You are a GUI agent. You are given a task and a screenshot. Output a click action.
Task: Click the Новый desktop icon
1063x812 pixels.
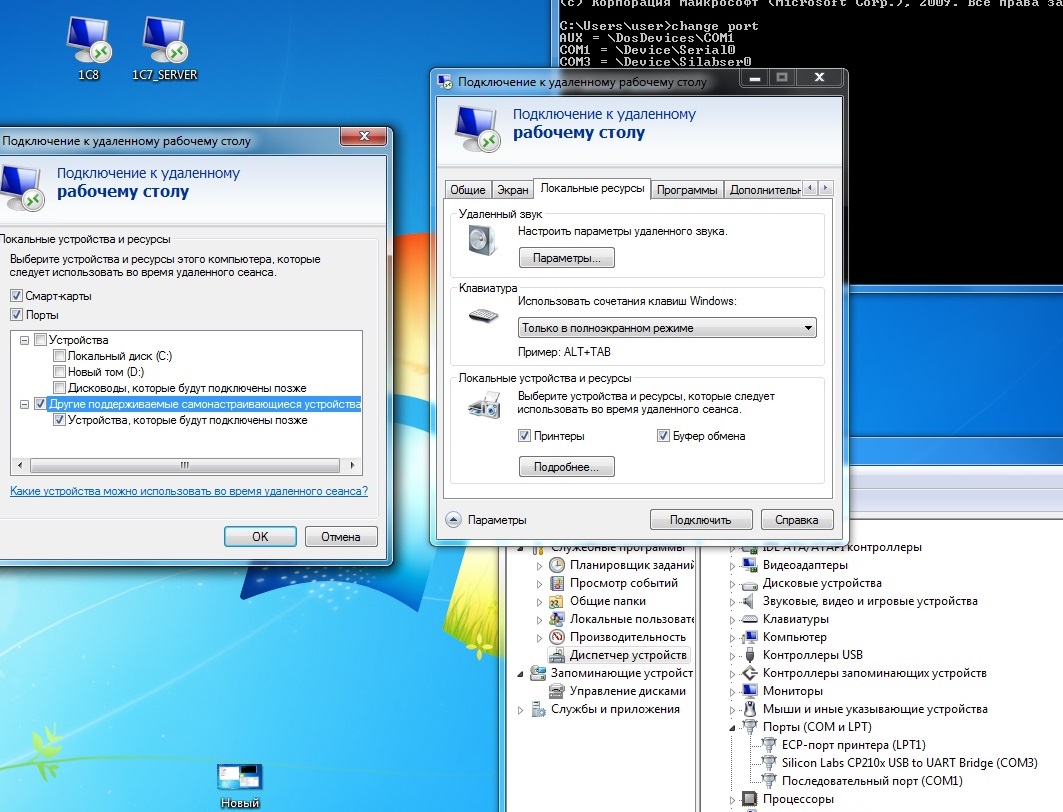[x=240, y=782]
